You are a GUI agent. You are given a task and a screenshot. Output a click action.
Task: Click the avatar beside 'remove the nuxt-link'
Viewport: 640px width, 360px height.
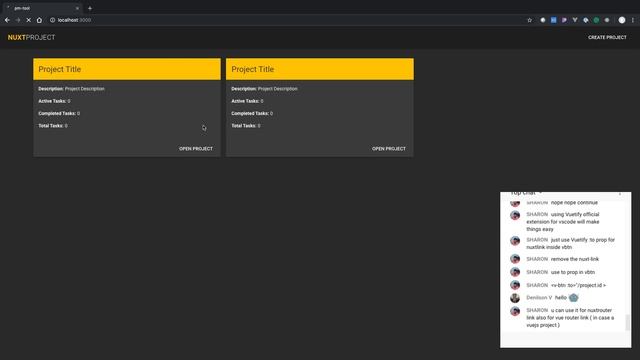click(515, 259)
